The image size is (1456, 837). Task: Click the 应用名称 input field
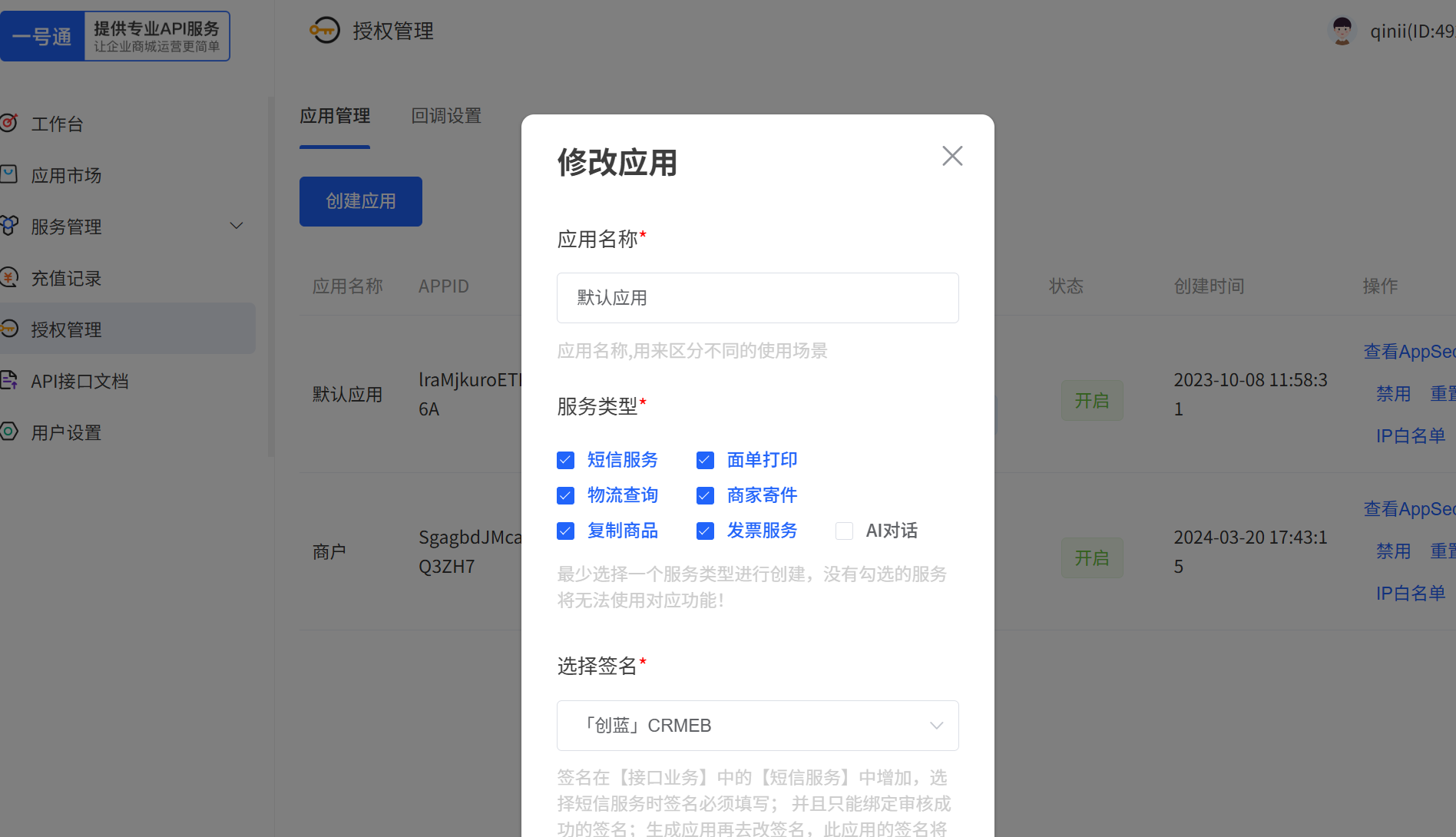point(758,298)
